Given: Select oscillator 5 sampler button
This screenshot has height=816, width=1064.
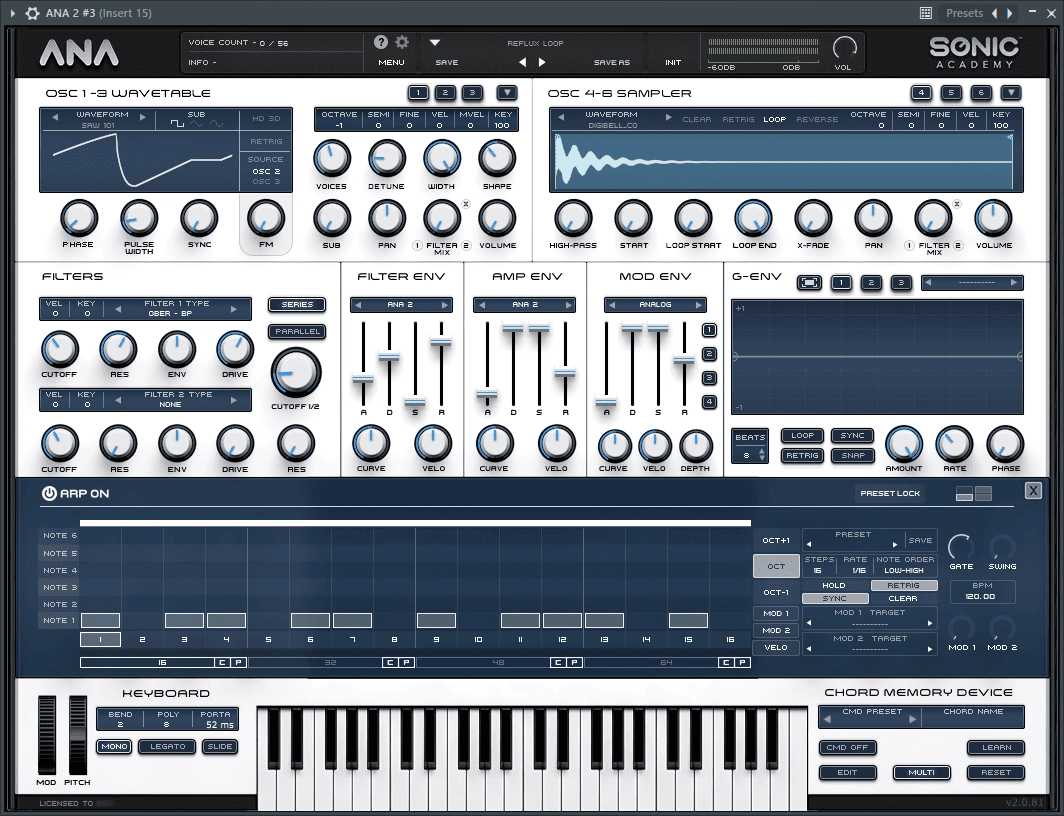Looking at the screenshot, I should coord(951,92).
